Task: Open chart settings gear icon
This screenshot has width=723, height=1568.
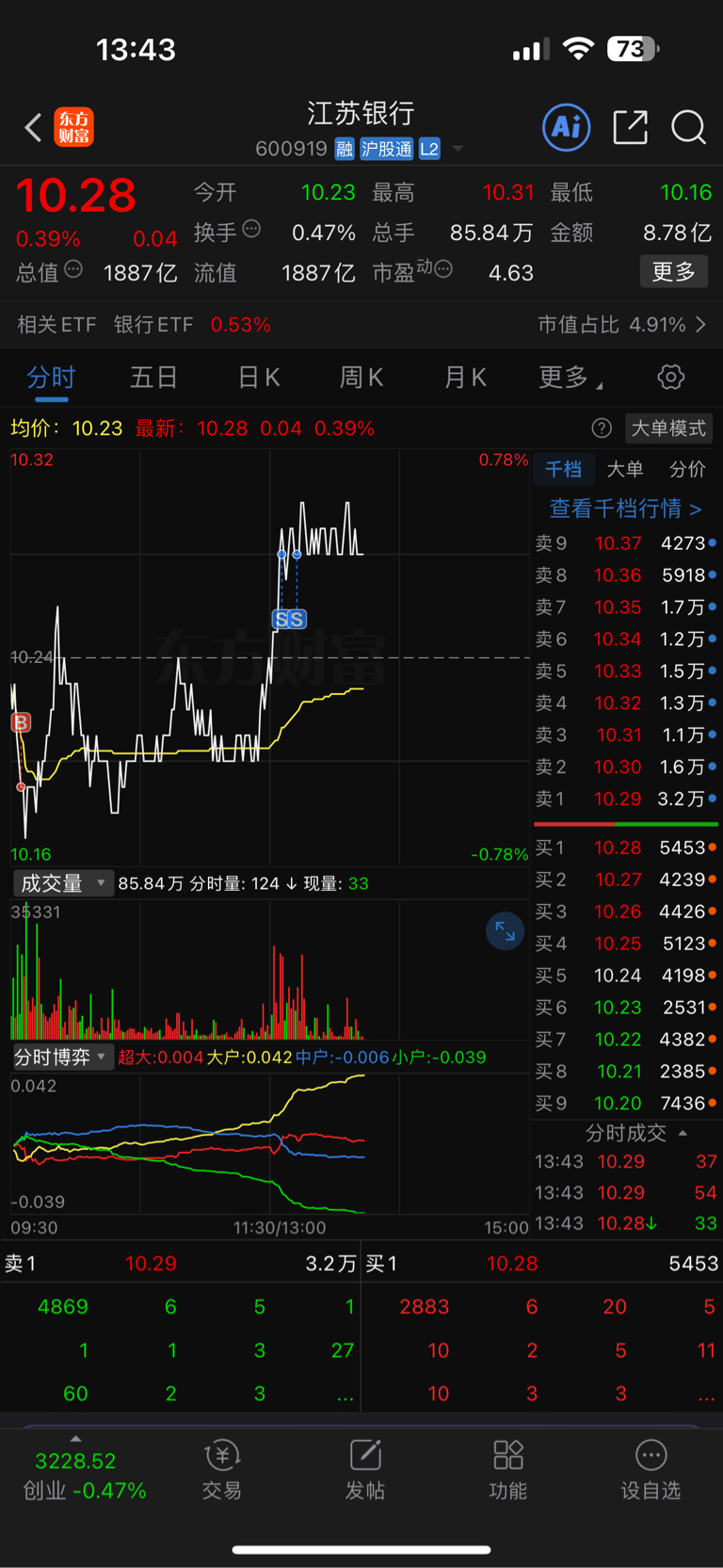Action: 670,378
